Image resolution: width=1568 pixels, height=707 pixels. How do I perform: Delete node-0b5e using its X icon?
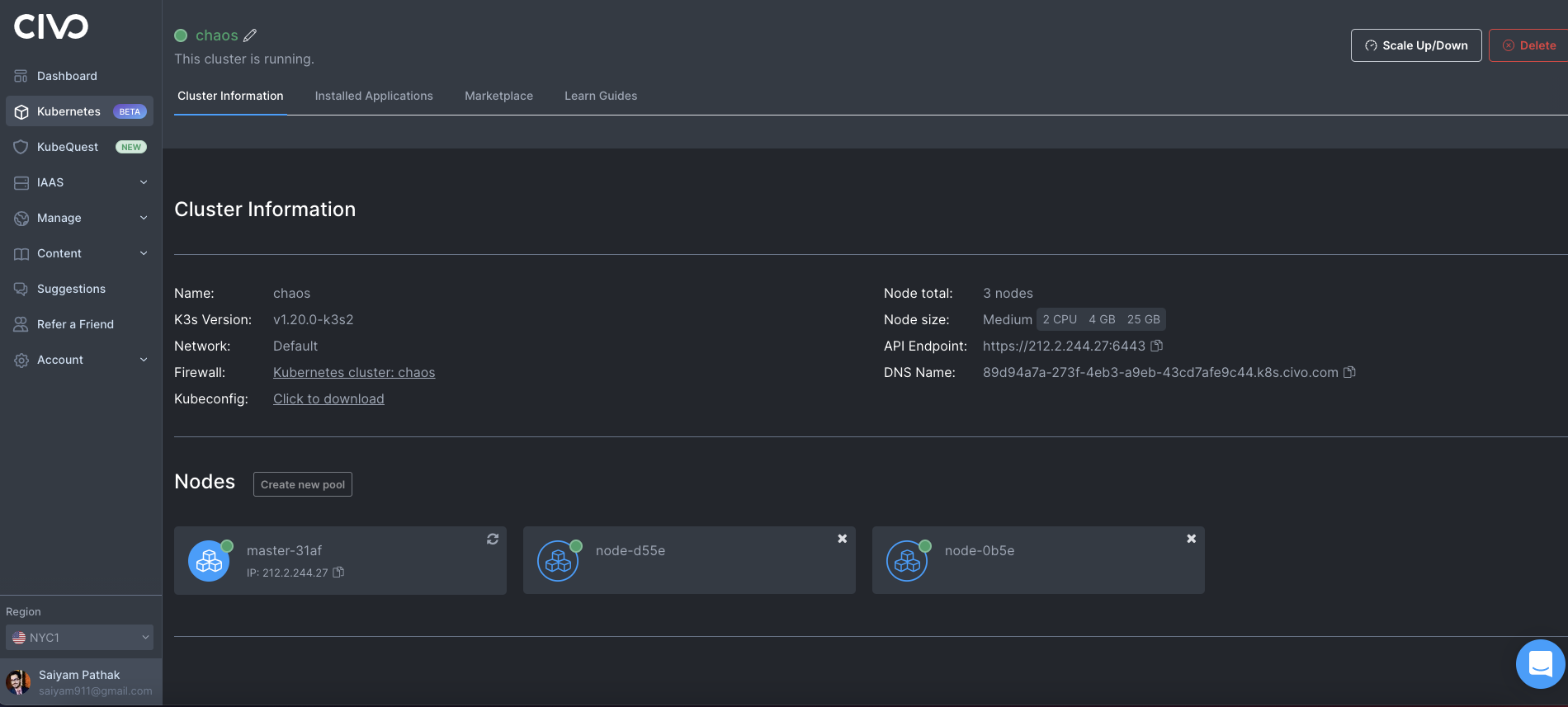coord(1191,539)
